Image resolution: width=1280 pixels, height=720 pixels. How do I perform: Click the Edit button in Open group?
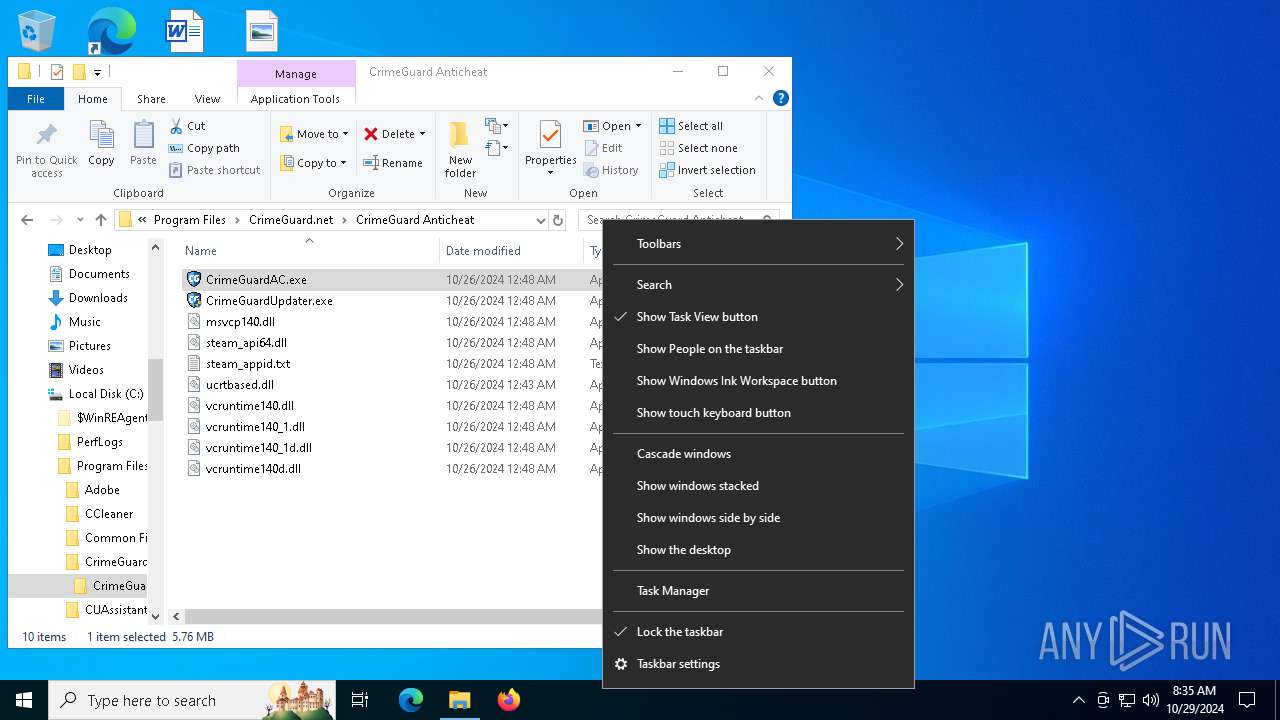coord(603,148)
